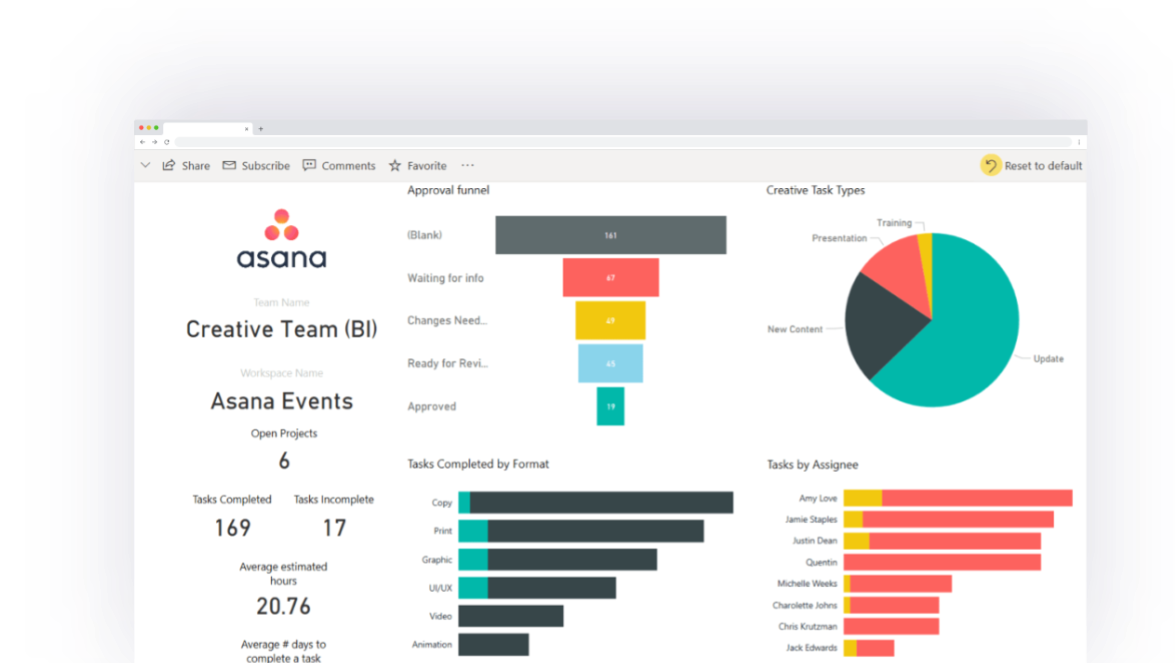
Task: Click the Reset to default text
Action: click(1043, 166)
